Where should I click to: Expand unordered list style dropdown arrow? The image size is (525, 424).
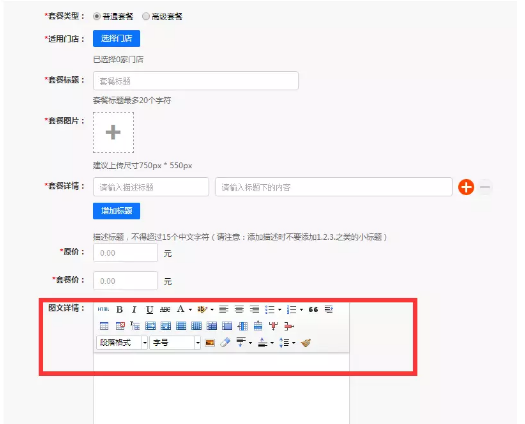[x=280, y=310]
